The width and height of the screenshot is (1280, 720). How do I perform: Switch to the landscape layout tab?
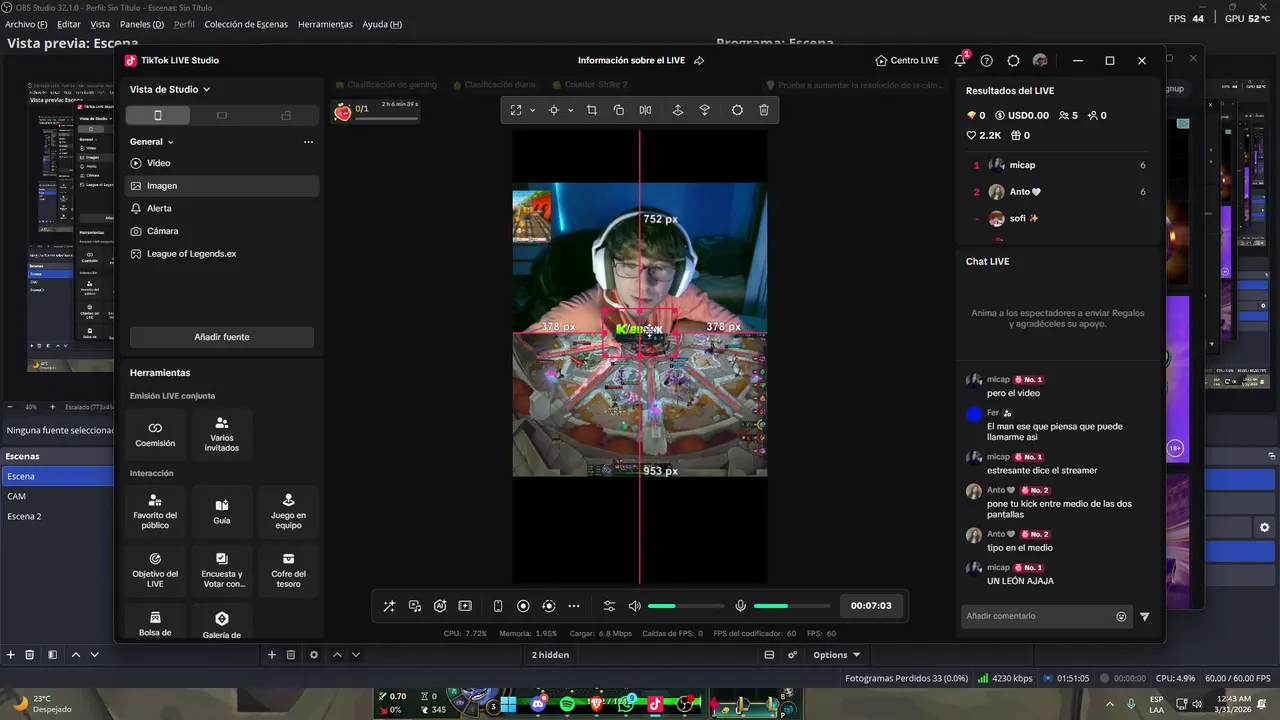tap(222, 115)
